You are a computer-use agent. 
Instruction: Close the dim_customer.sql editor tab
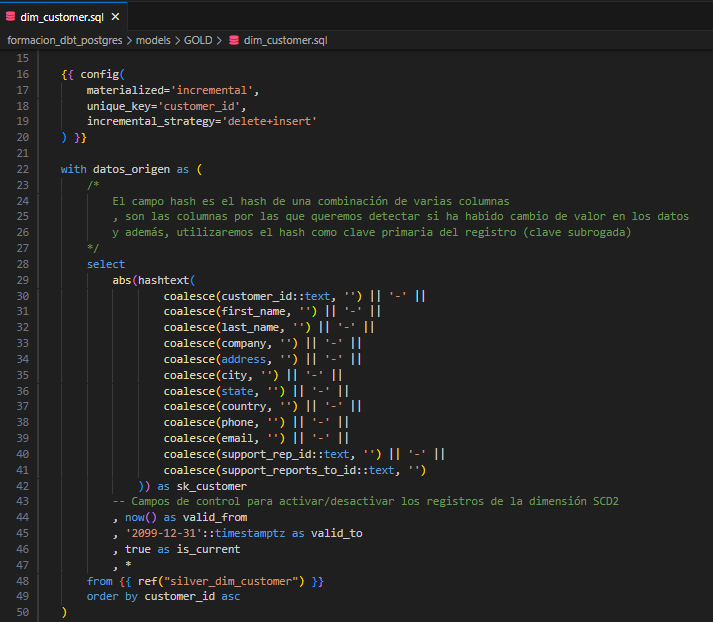[x=115, y=17]
